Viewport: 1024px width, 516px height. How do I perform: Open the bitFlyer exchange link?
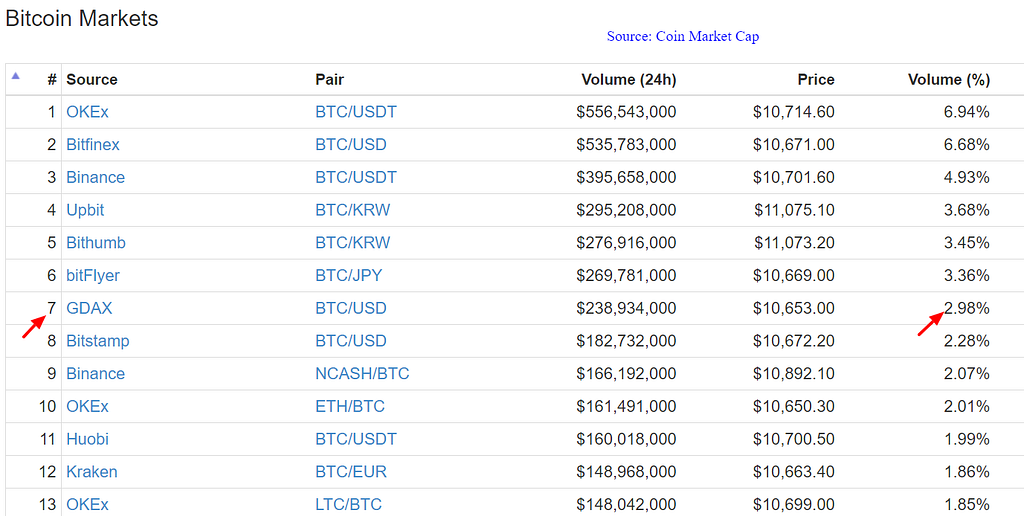pos(93,276)
